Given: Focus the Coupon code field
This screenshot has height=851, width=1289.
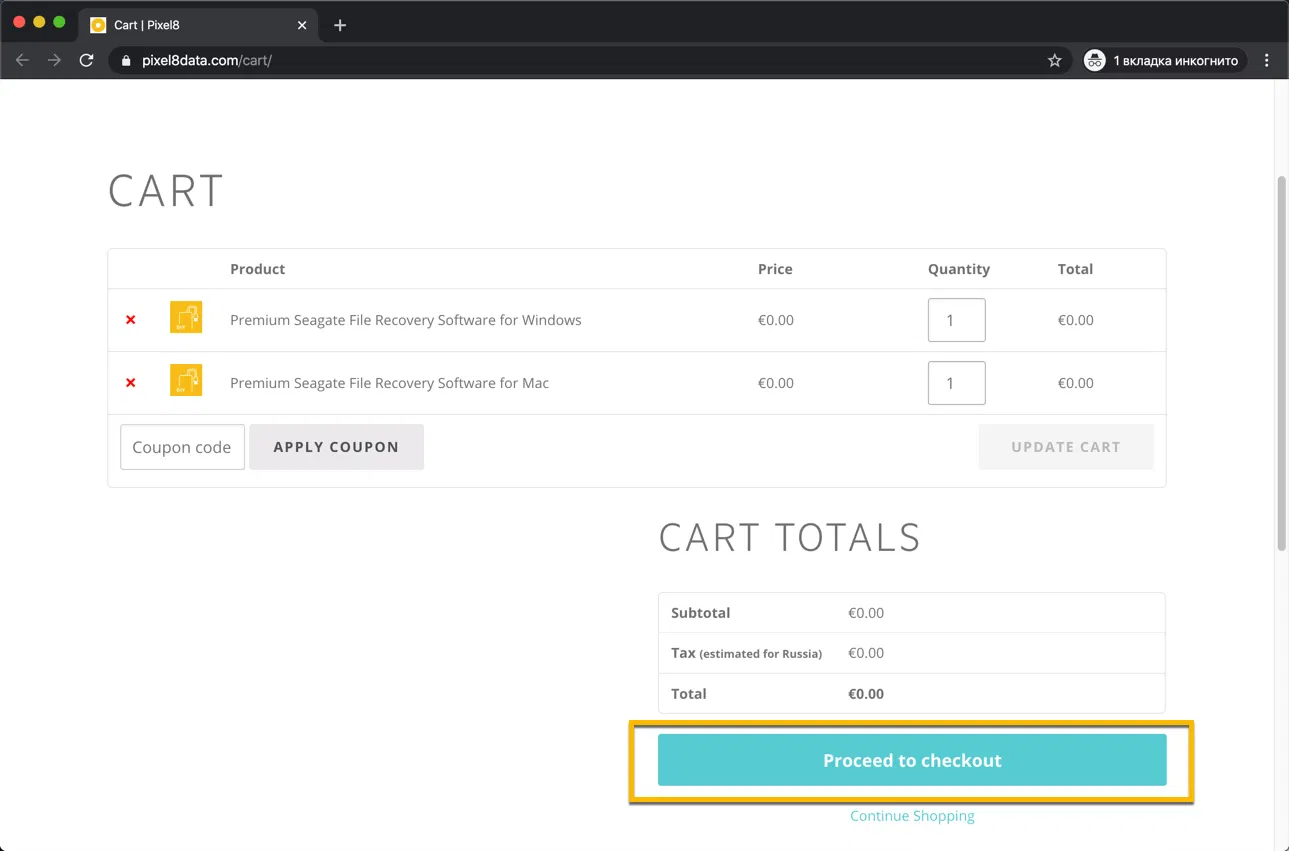Looking at the screenshot, I should (x=182, y=447).
